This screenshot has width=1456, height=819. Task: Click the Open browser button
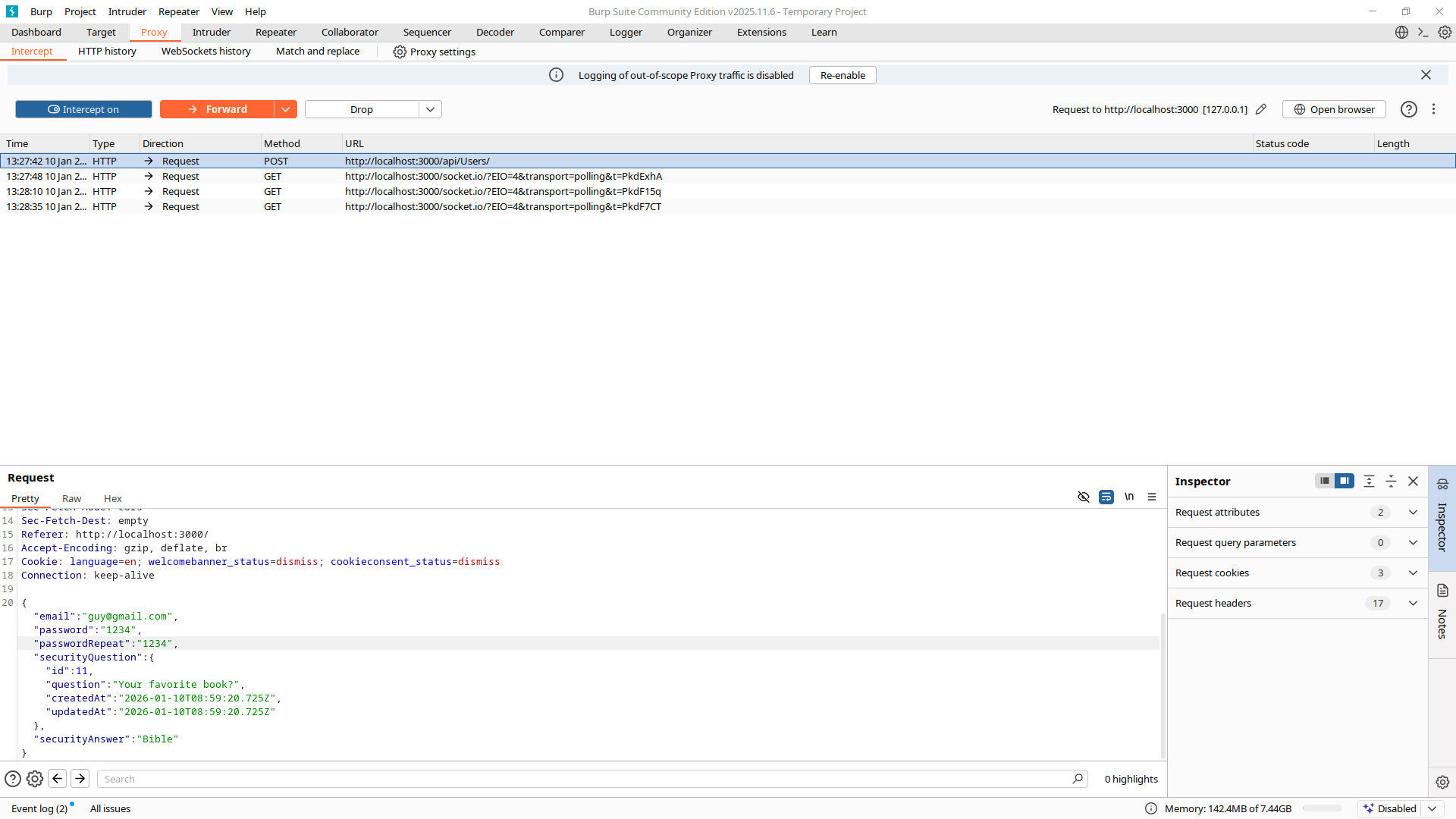click(x=1335, y=109)
